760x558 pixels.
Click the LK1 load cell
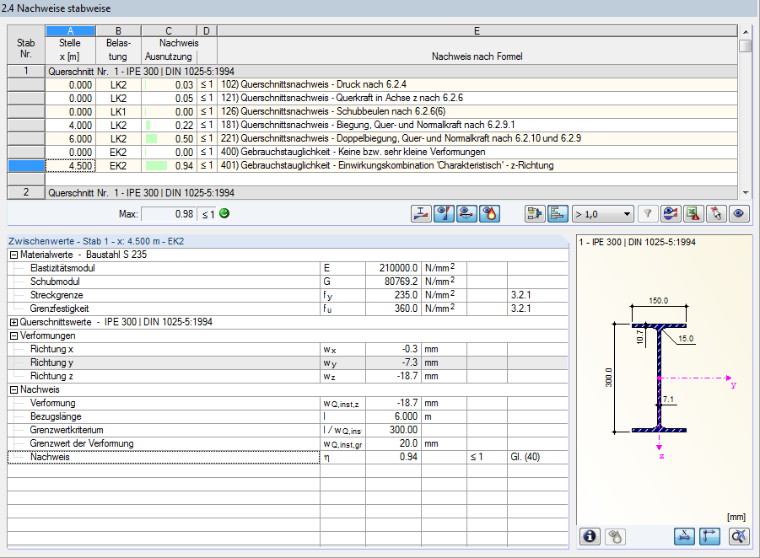pyautogui.click(x=118, y=112)
